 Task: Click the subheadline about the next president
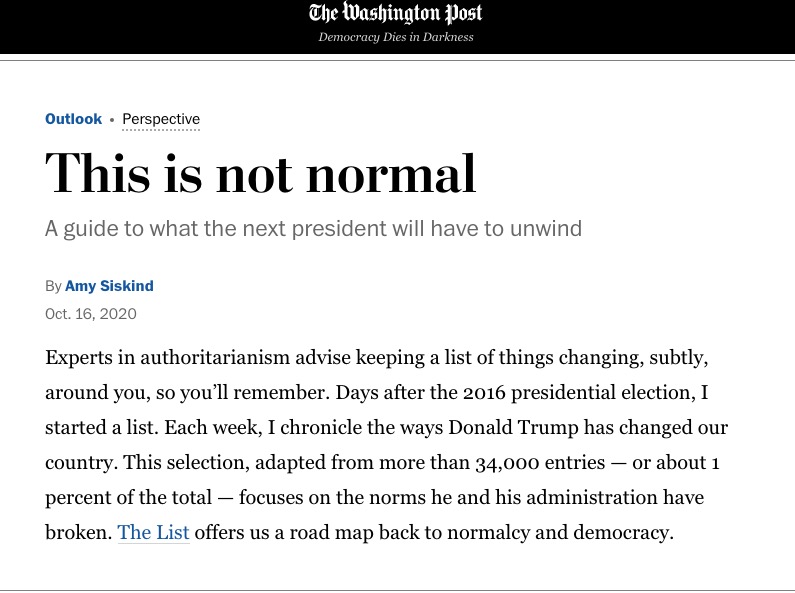click(313, 228)
